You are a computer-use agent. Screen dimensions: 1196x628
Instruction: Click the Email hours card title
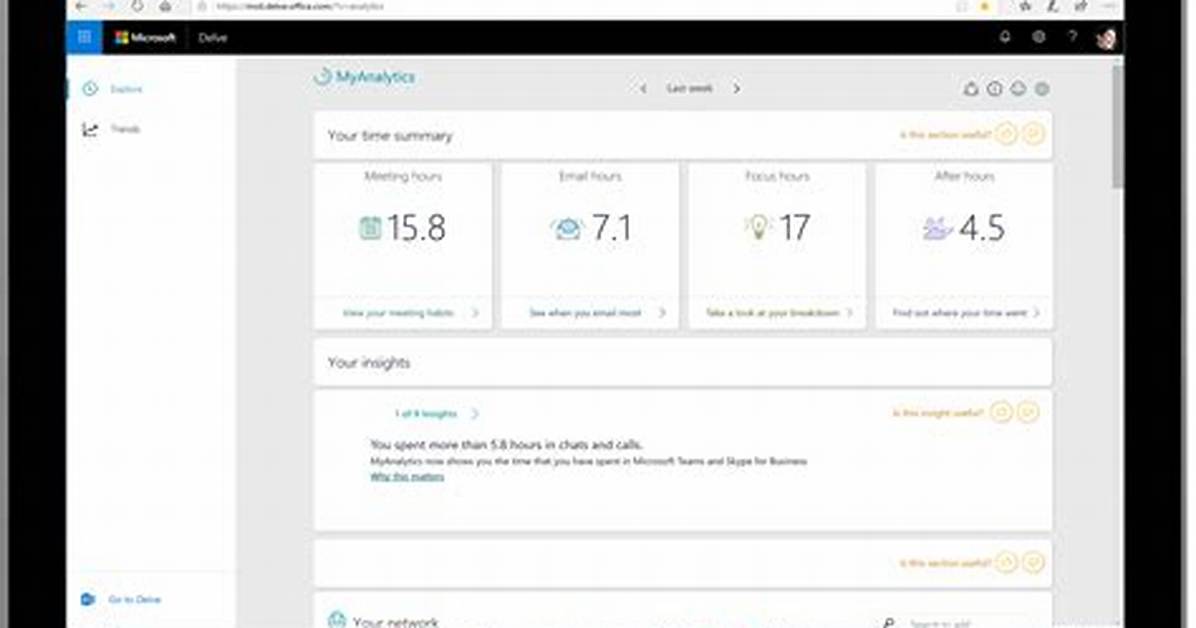tap(590, 176)
